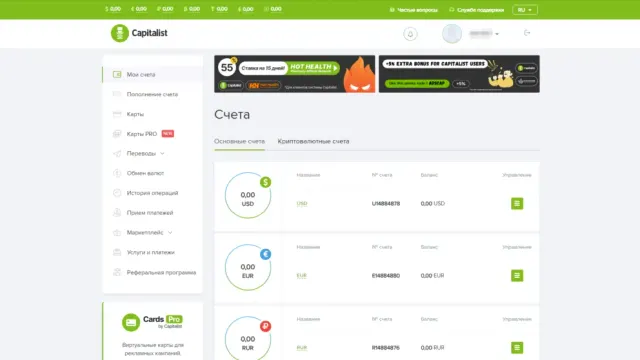Screen dimensions: 640x360
Task: Click the Реферальная программа icon
Action: coord(117,272)
